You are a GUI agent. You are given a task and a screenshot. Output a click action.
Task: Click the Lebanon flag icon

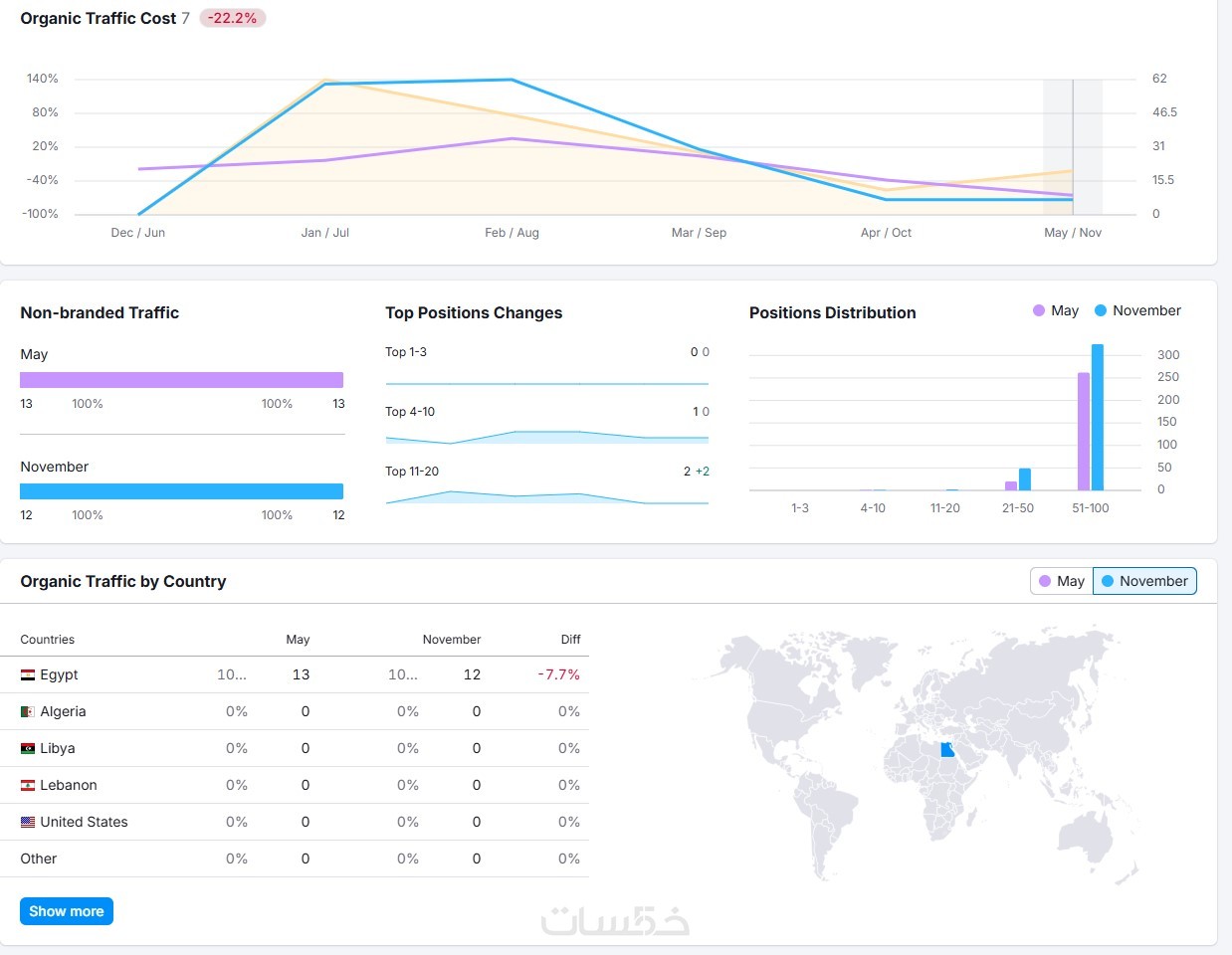[x=28, y=785]
